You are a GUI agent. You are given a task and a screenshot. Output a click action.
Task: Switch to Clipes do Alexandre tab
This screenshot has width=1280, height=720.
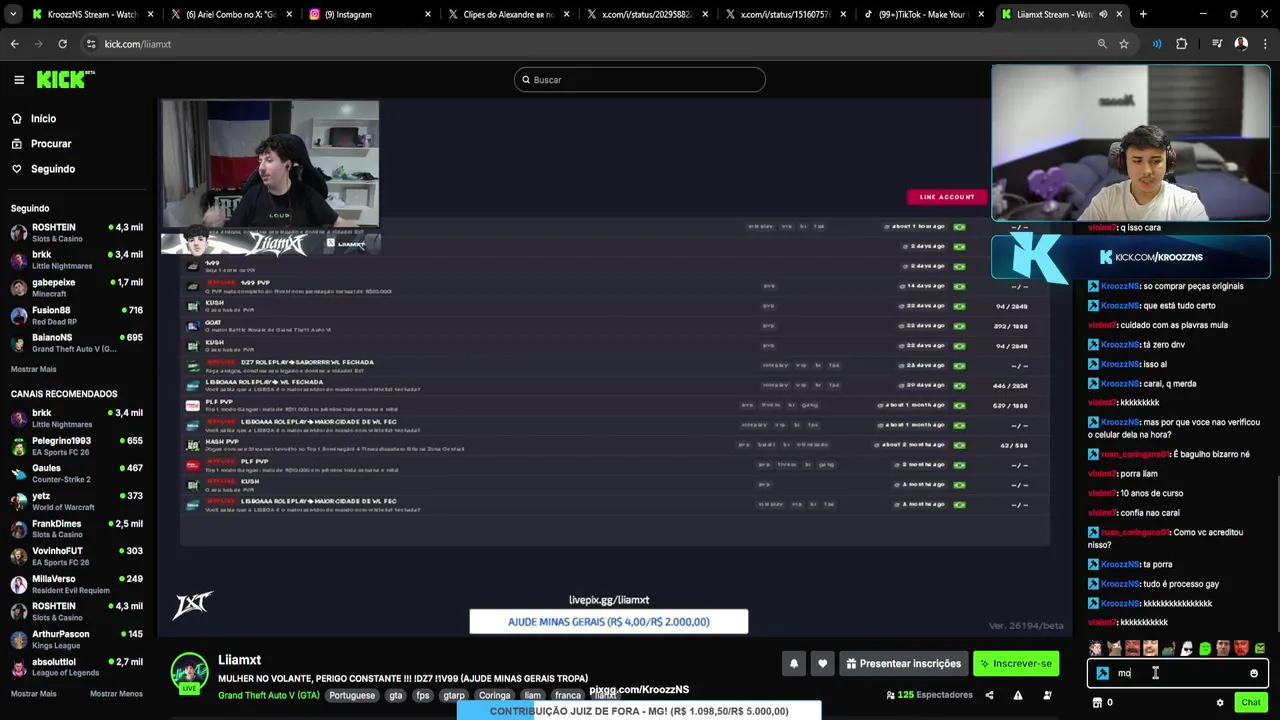coord(508,14)
